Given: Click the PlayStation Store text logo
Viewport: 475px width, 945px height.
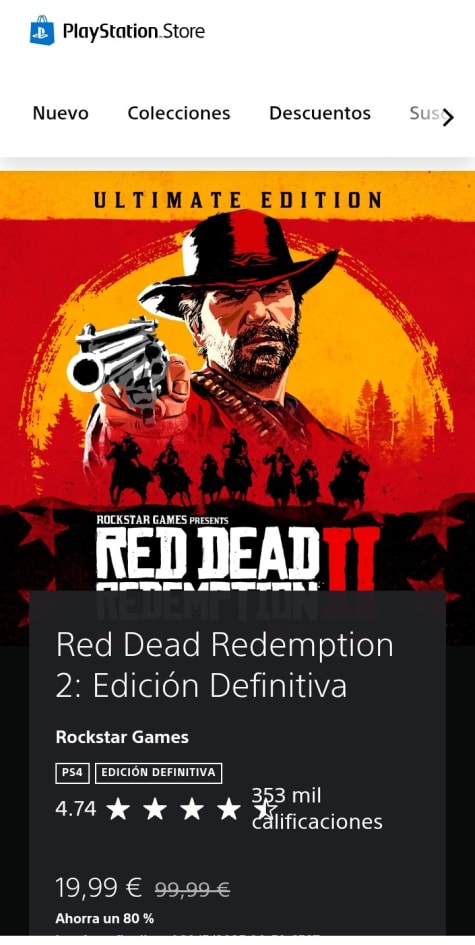Looking at the screenshot, I should [133, 31].
